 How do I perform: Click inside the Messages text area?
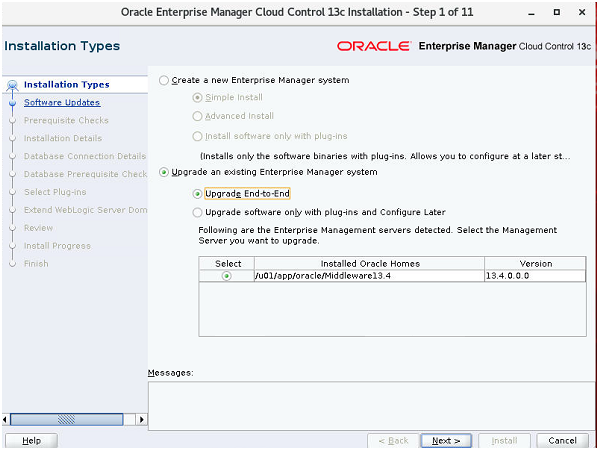pos(371,406)
